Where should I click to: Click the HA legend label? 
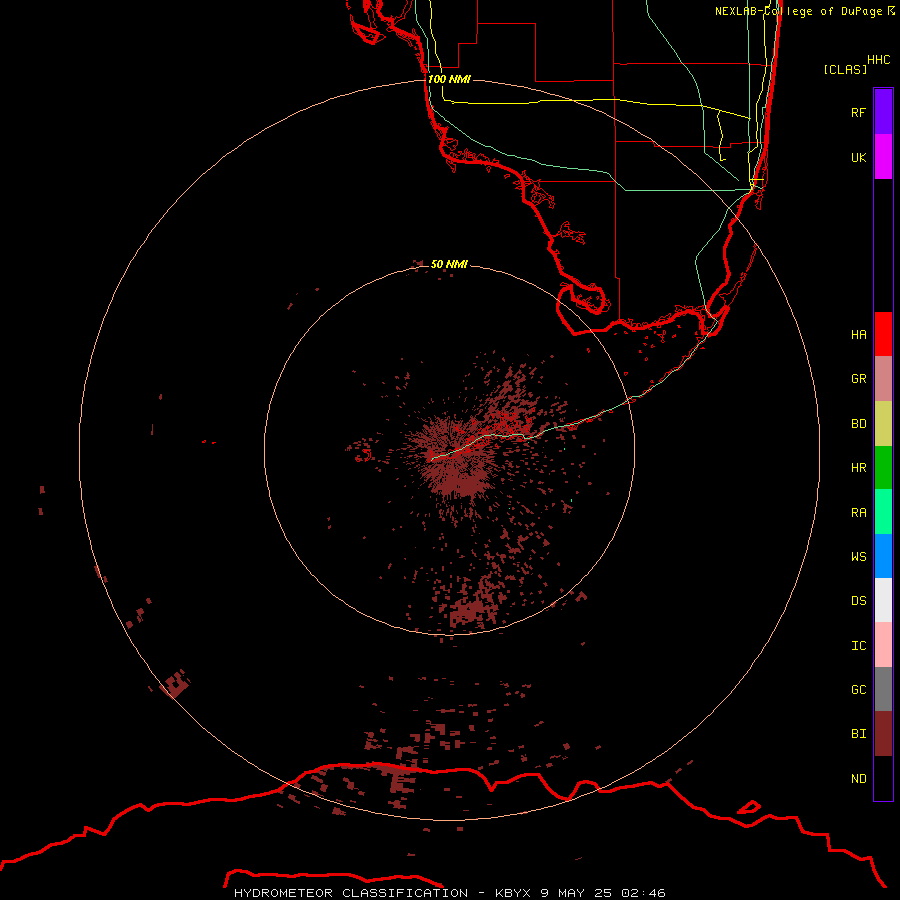pos(858,334)
